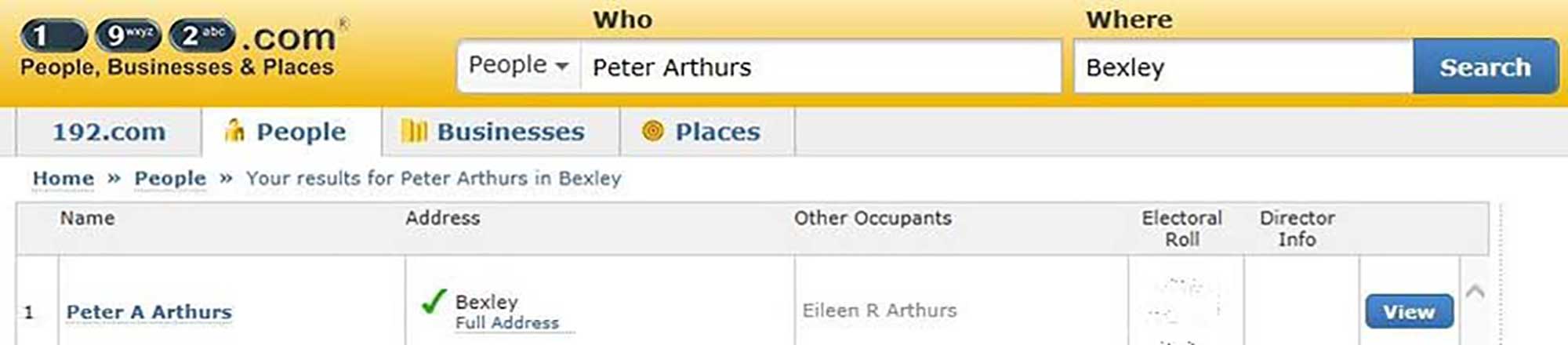
Task: Open the Places tab
Action: pos(717,132)
